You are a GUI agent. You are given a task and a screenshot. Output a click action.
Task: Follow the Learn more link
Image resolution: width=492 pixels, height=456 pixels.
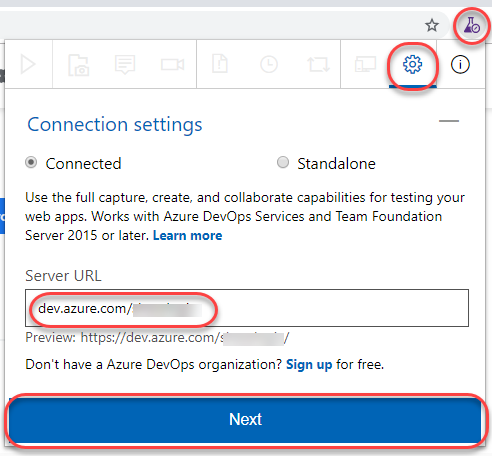[x=188, y=236]
